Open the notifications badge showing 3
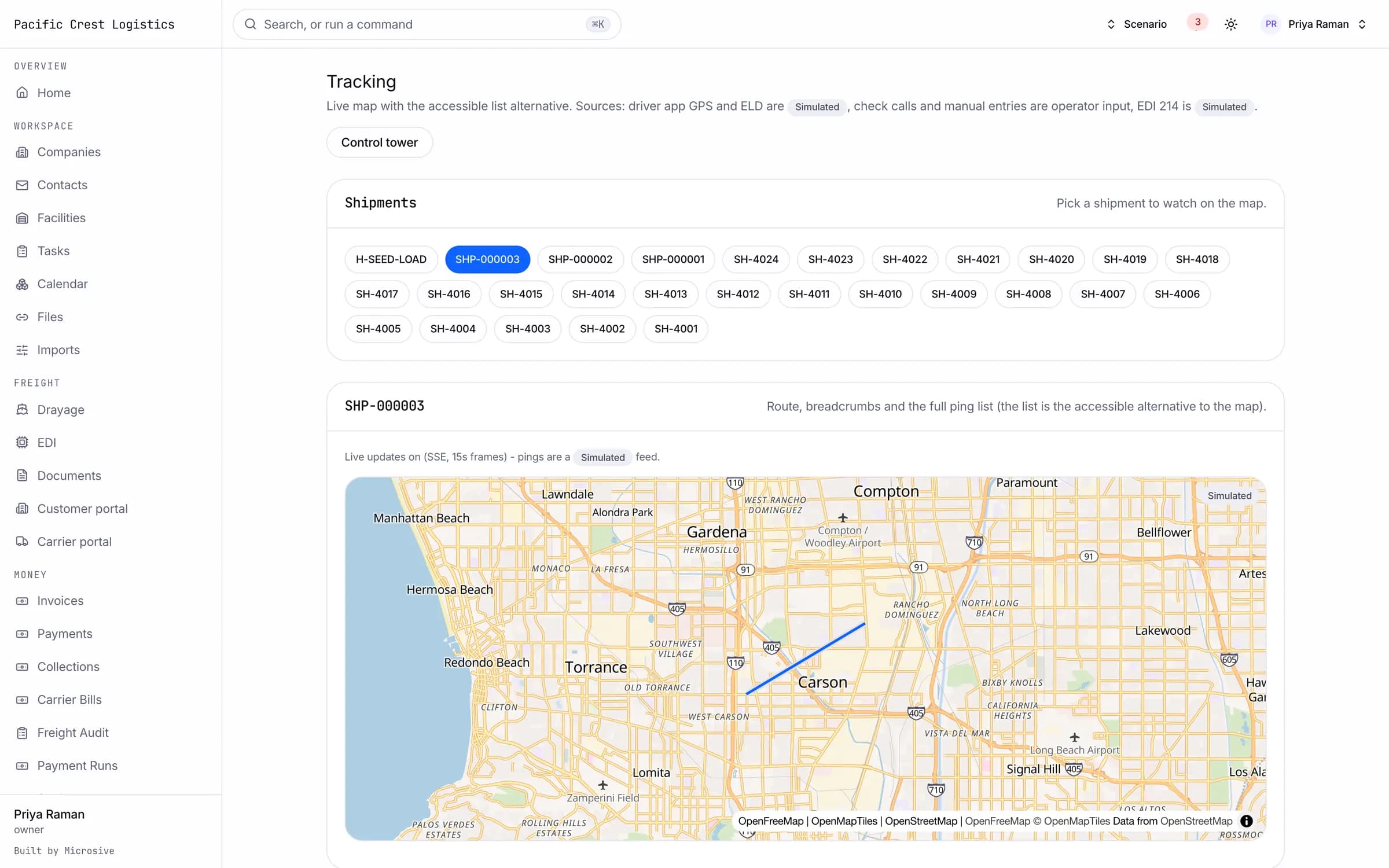1389x868 pixels. click(x=1197, y=22)
